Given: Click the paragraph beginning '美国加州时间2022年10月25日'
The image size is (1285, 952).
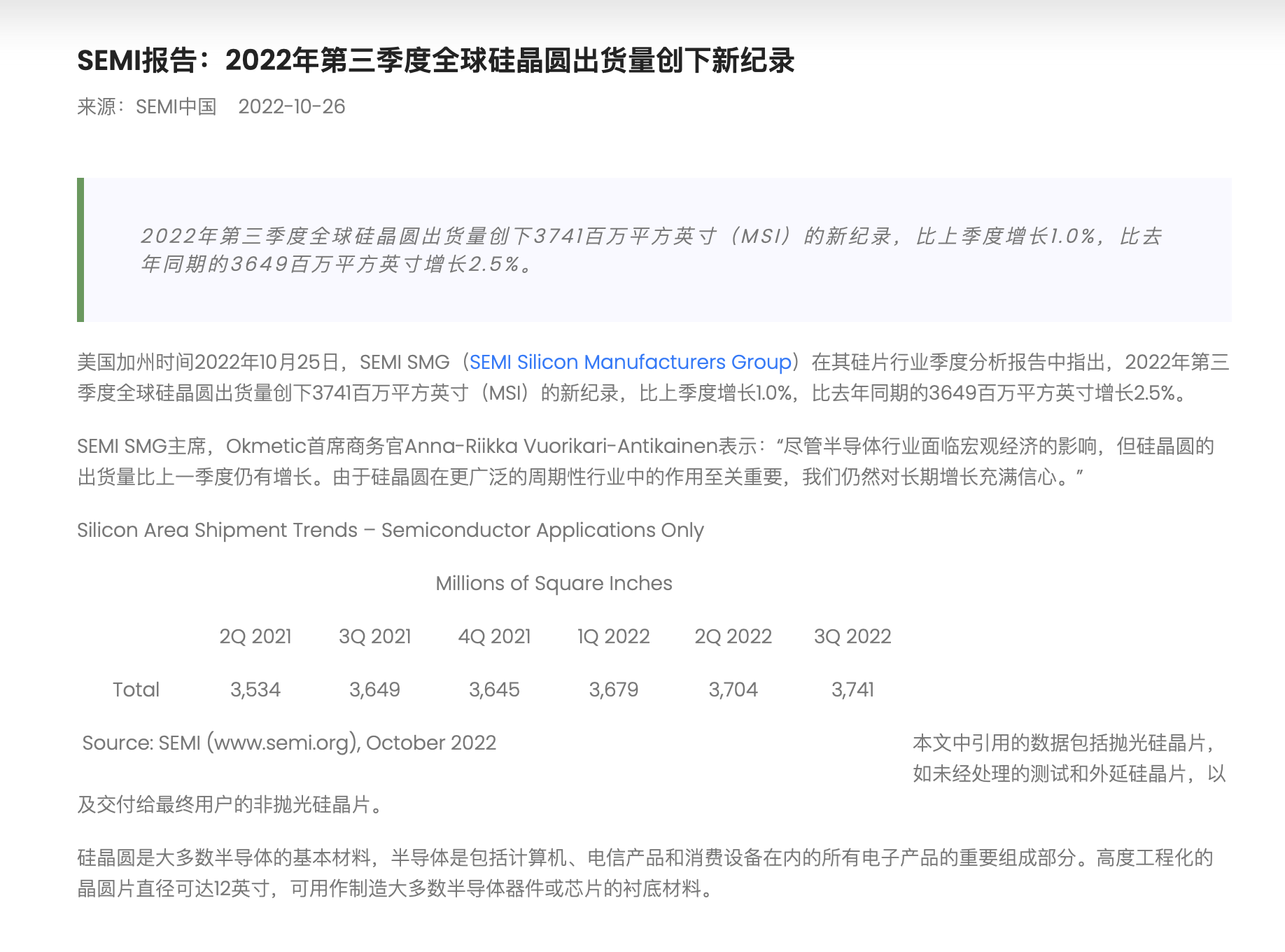Looking at the screenshot, I should point(653,377).
